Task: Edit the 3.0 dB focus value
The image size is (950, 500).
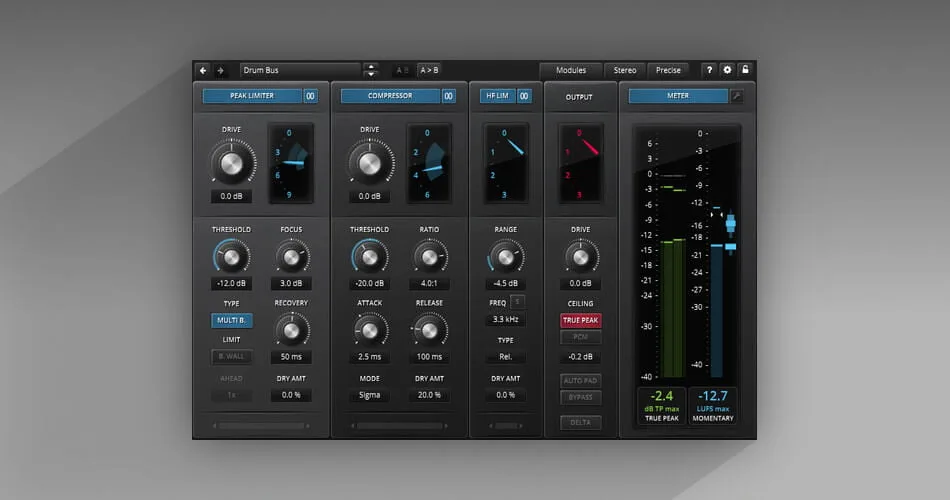Action: point(291,284)
